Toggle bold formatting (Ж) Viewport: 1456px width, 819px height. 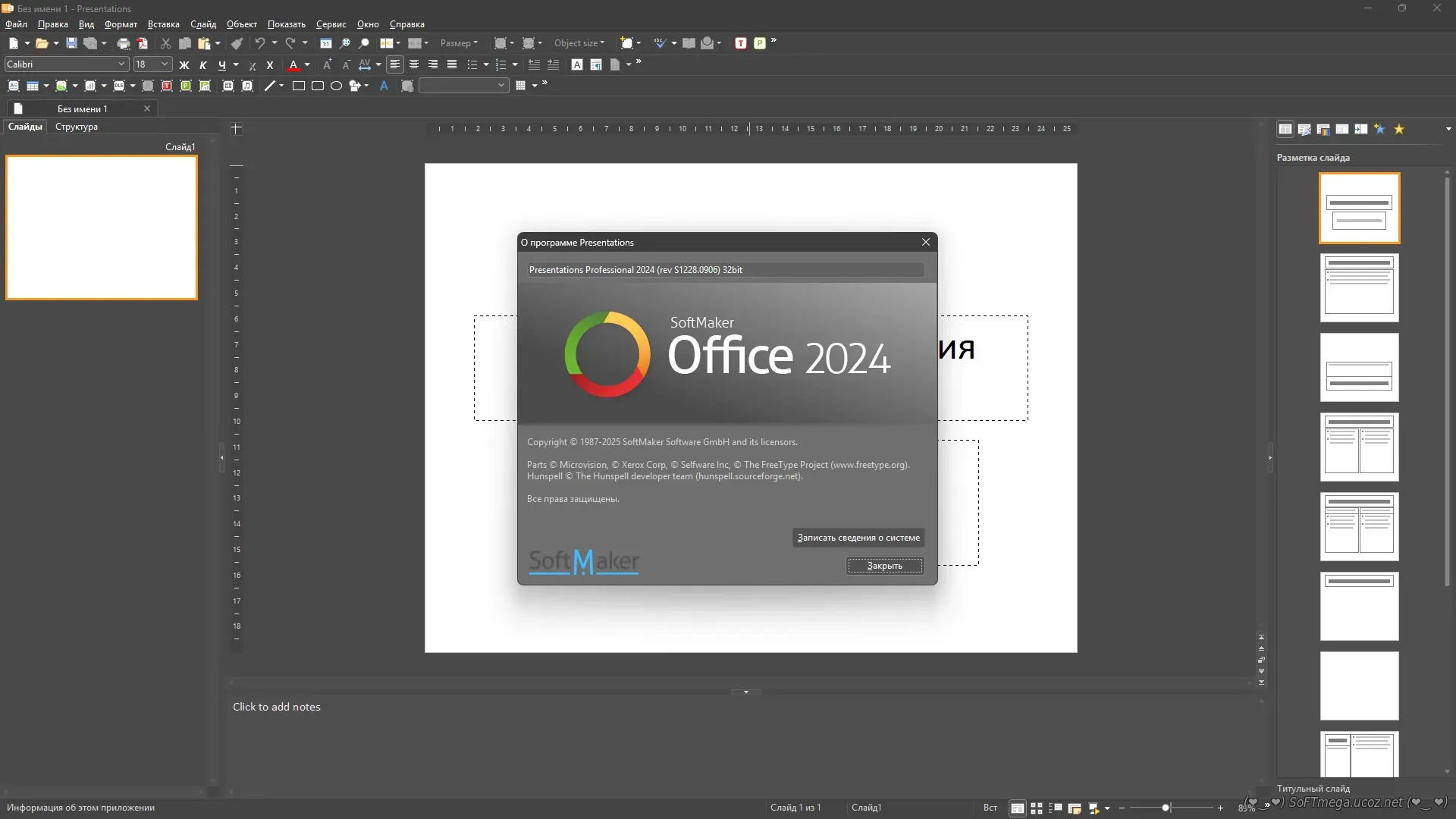point(184,65)
